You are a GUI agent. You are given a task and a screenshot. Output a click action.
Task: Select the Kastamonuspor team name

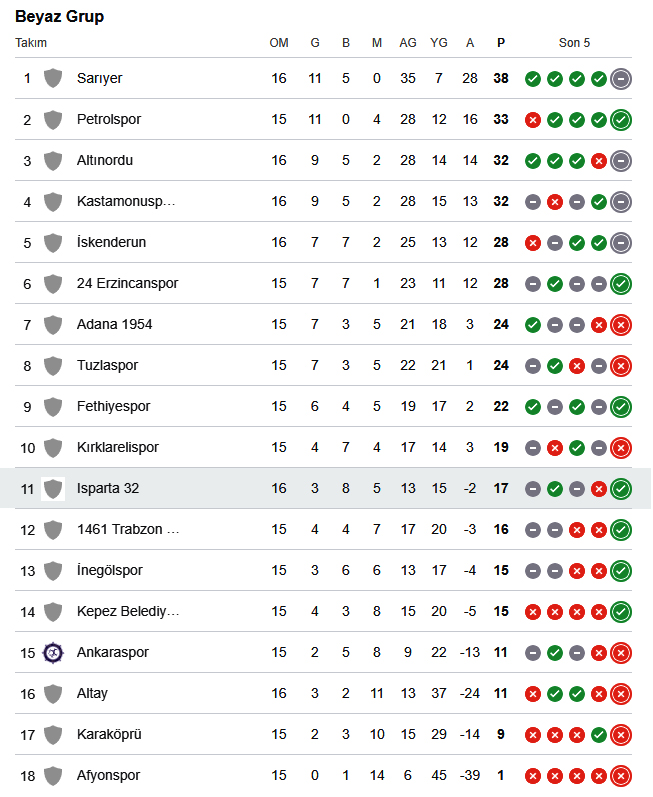[126, 201]
